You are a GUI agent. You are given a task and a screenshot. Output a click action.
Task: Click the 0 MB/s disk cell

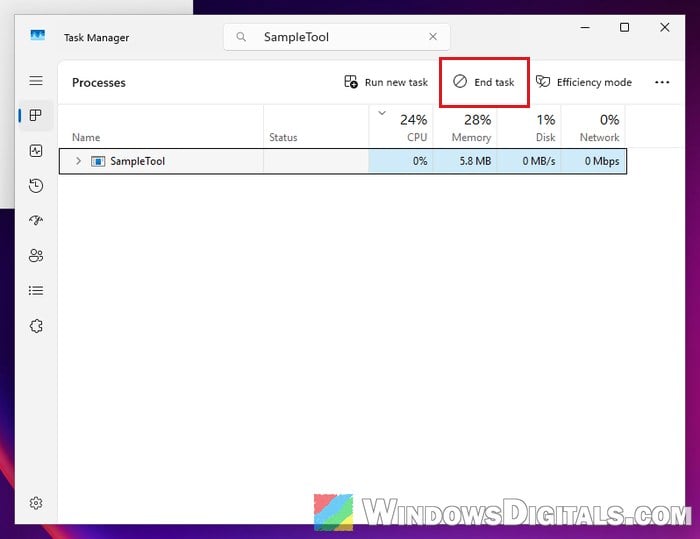click(529, 161)
